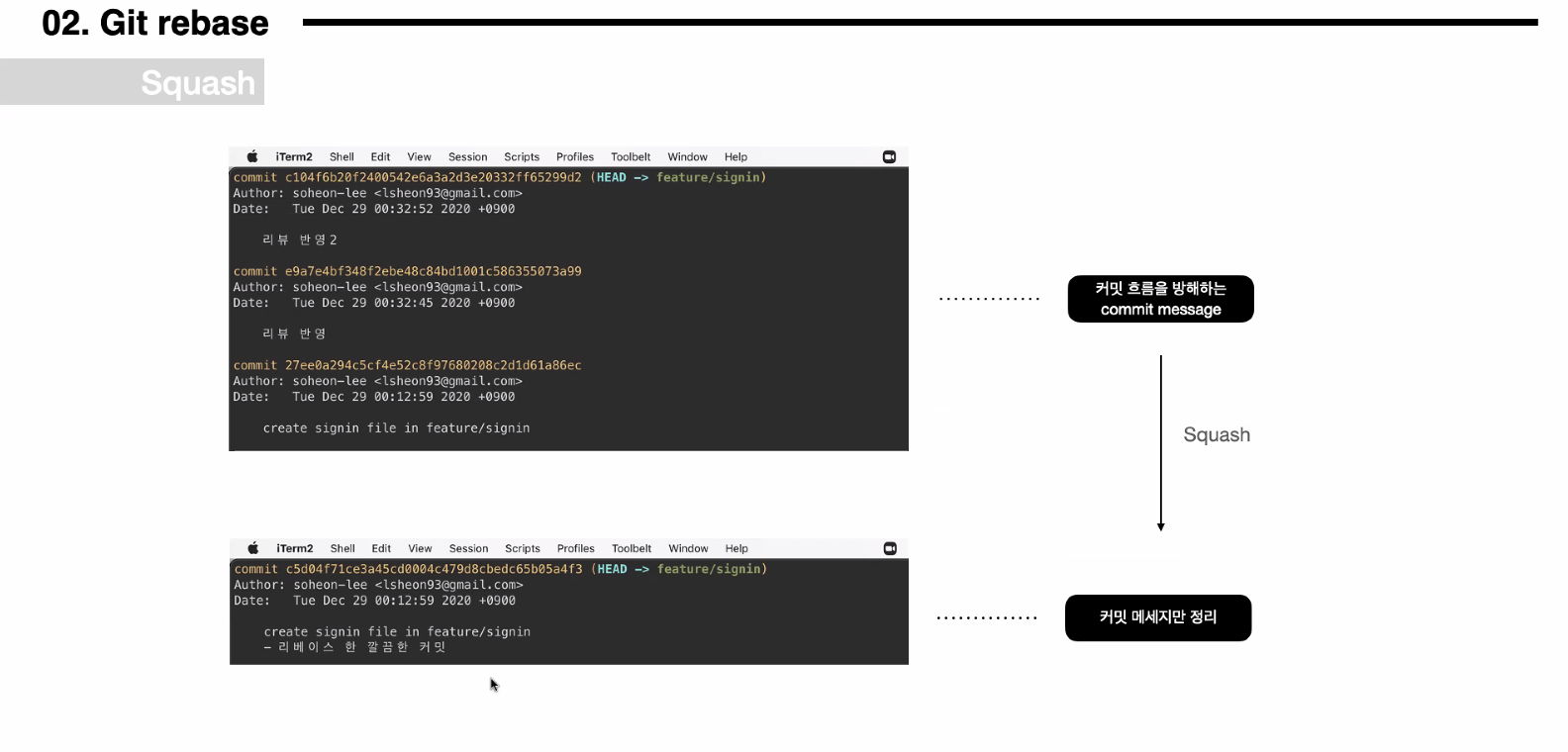Viewport: 1568px width, 752px height.
Task: Open the iTerm2 menu above commit c104f6b
Action: 294,156
